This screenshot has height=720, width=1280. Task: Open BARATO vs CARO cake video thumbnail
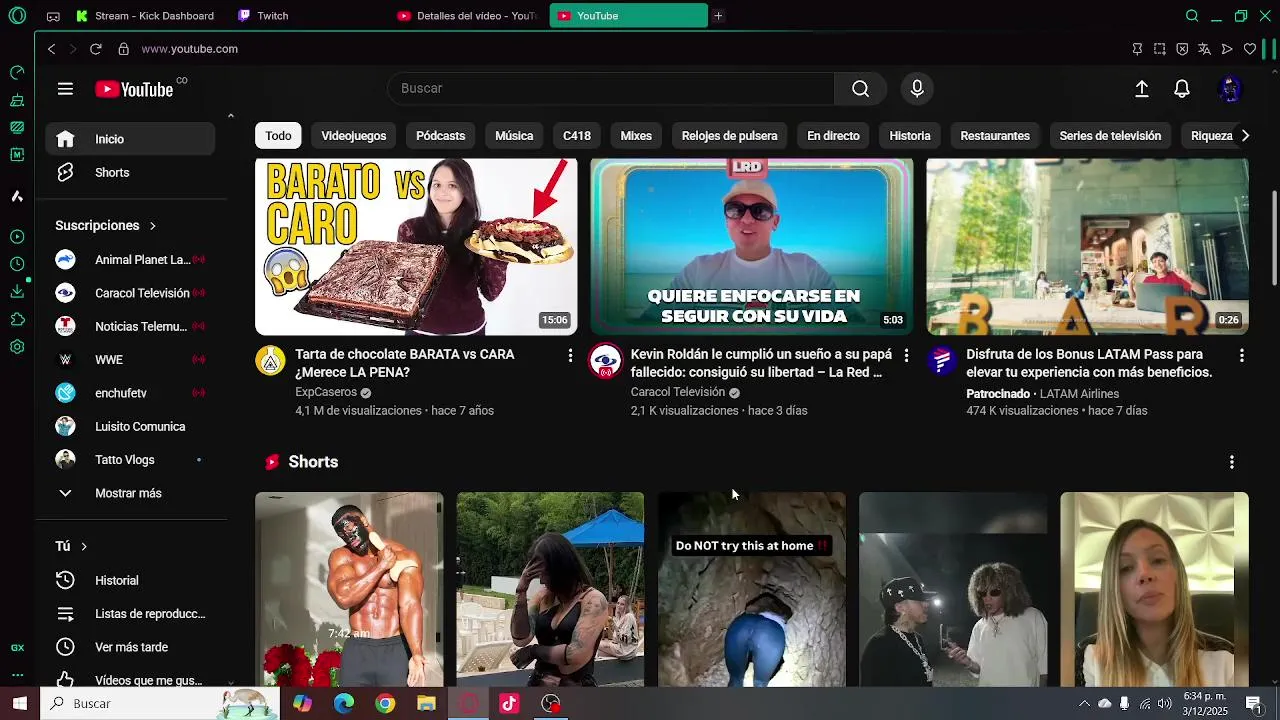click(416, 246)
